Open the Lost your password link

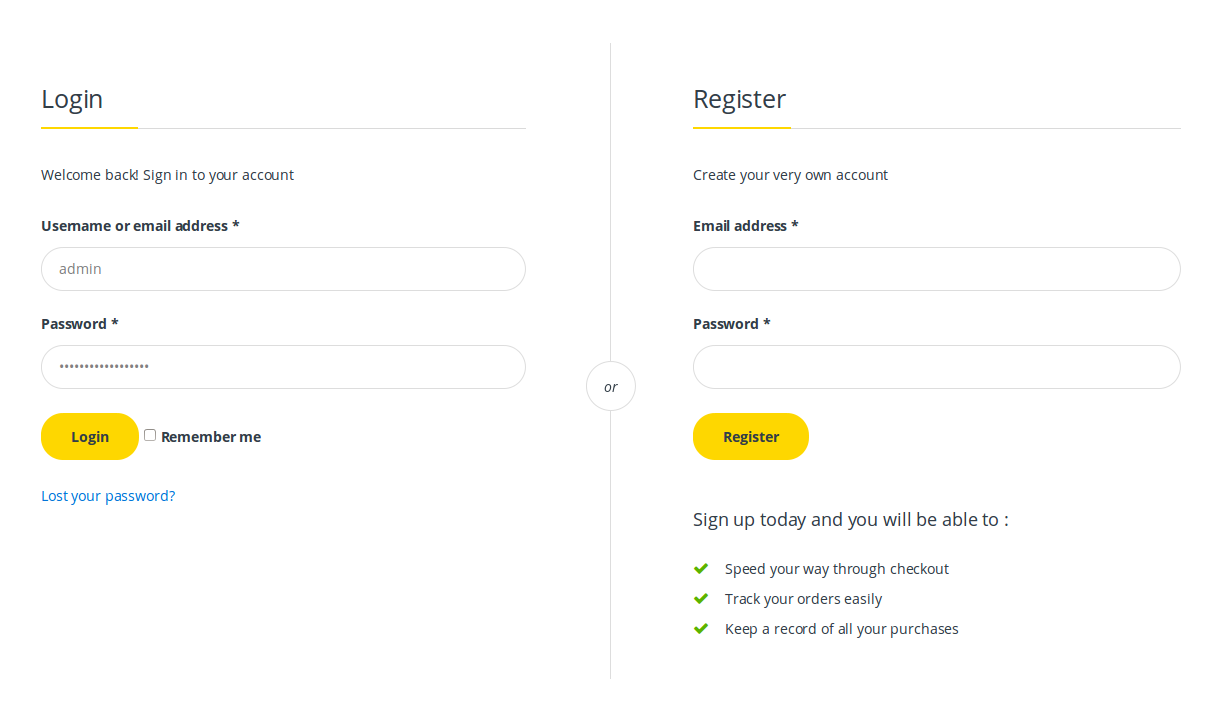(x=108, y=496)
